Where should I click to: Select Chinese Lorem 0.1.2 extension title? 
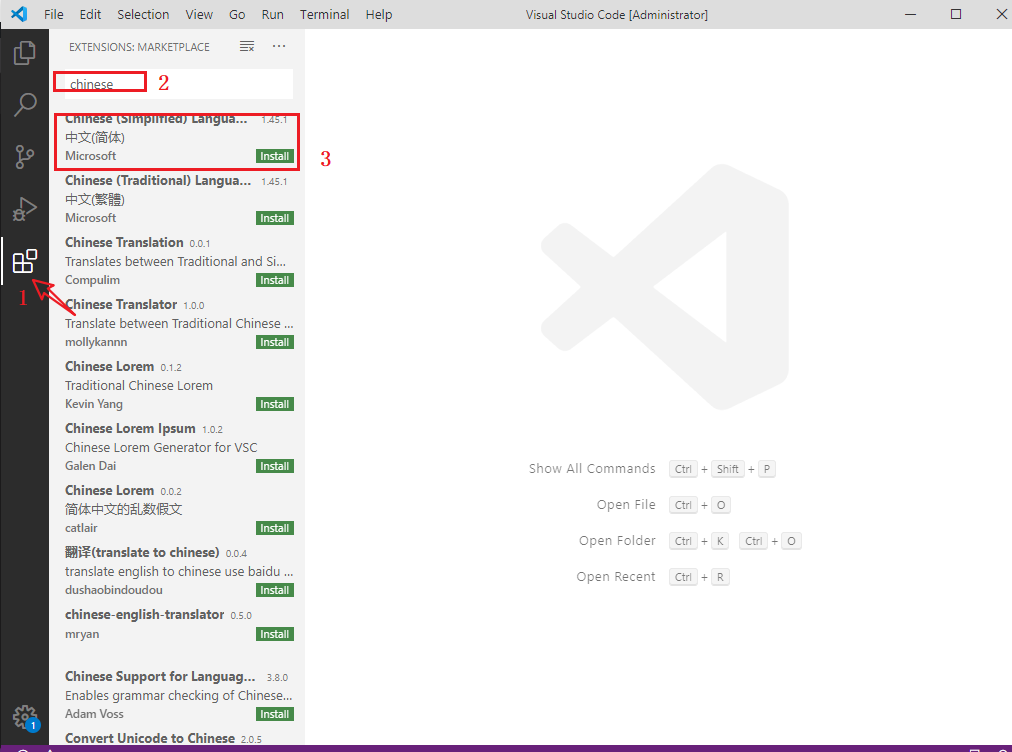point(110,367)
